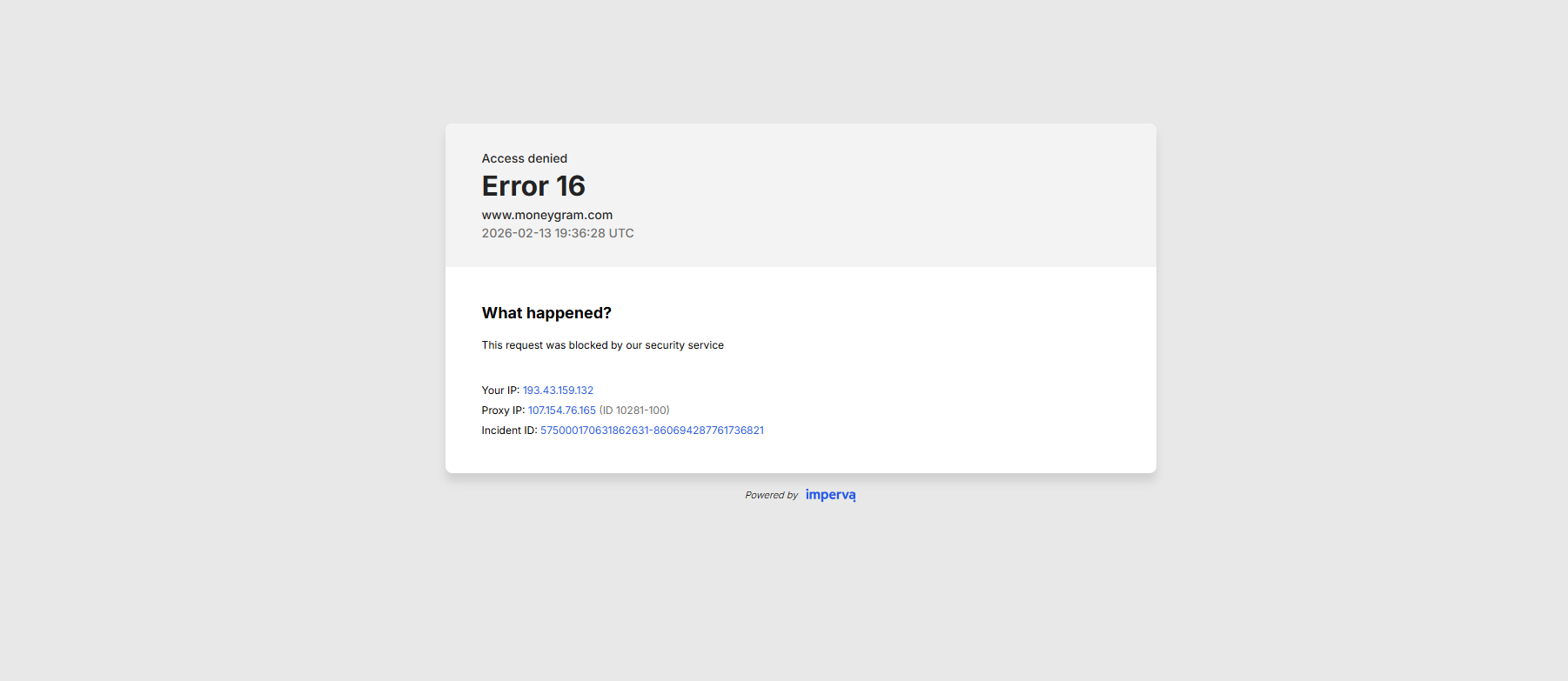The height and width of the screenshot is (681, 1568).
Task: Click the word UTC after the timestamp
Action: point(621,233)
